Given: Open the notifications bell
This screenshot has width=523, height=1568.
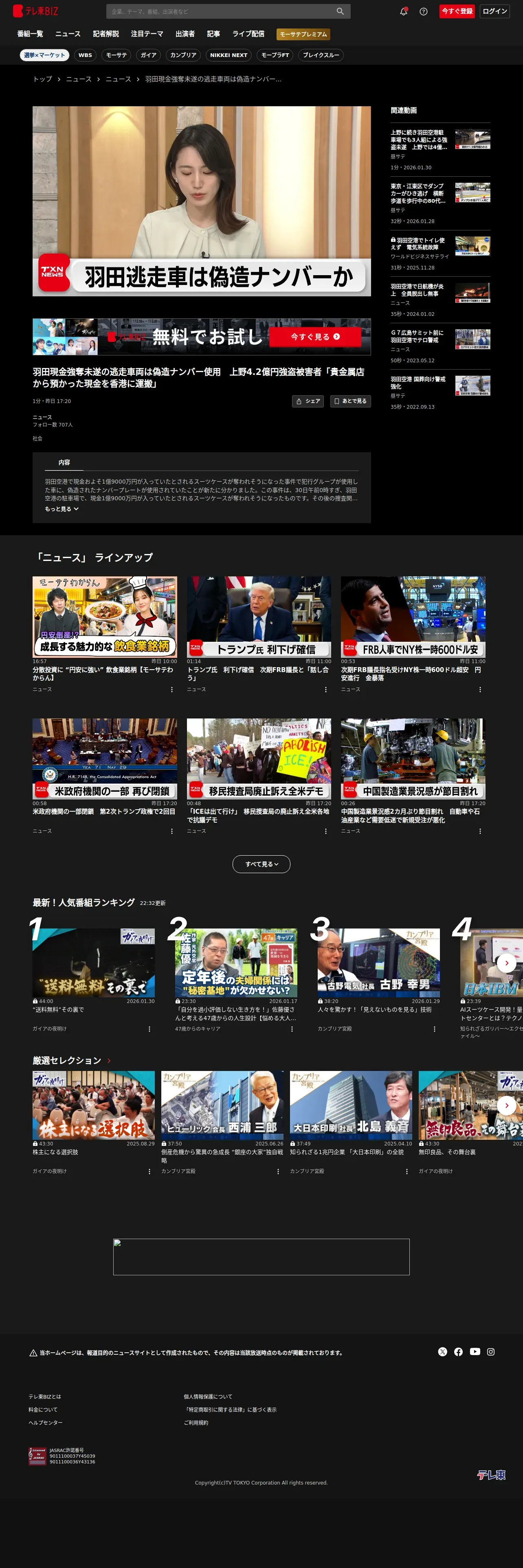Looking at the screenshot, I should tap(404, 11).
